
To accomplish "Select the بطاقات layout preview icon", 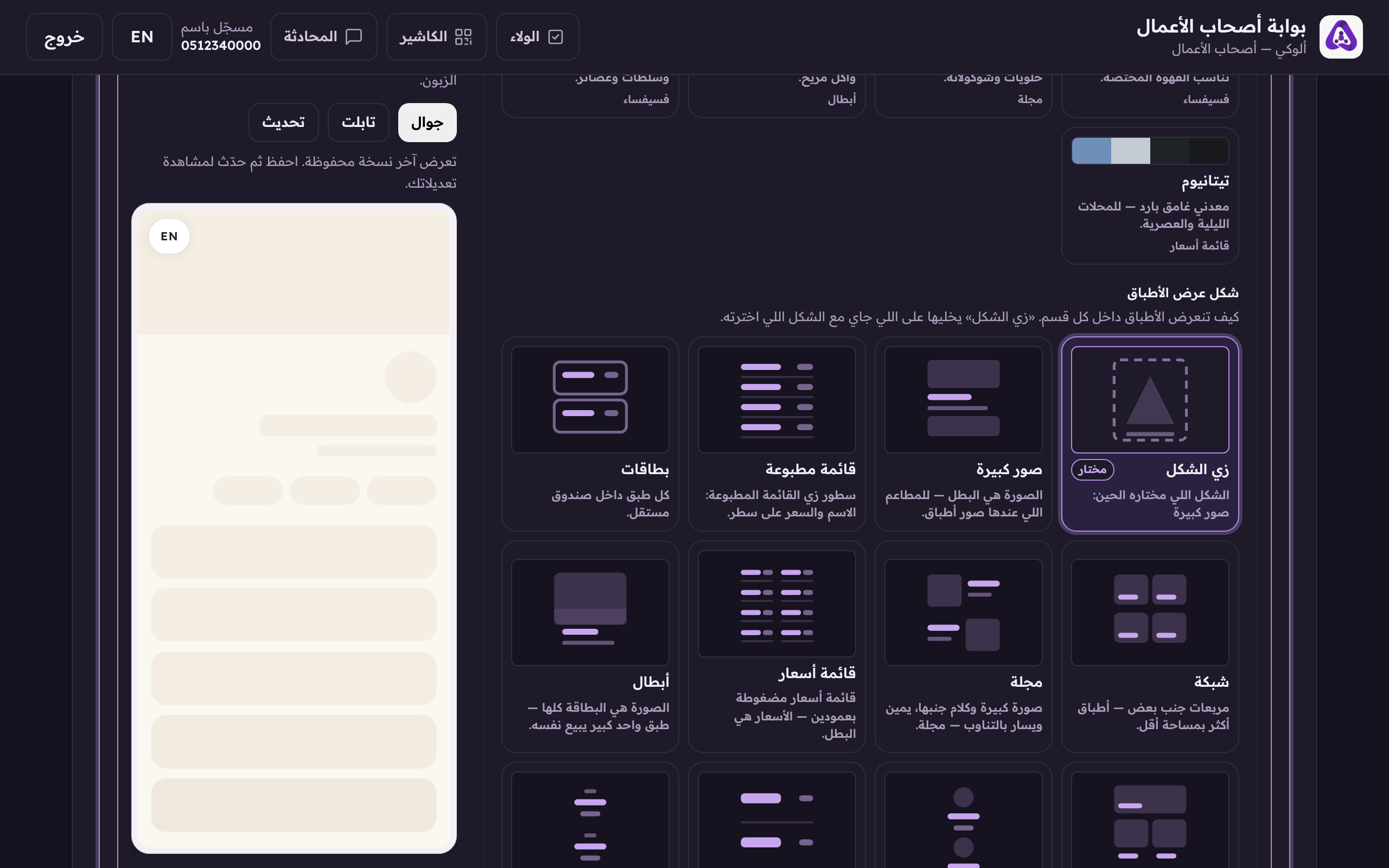I will pyautogui.click(x=590, y=400).
